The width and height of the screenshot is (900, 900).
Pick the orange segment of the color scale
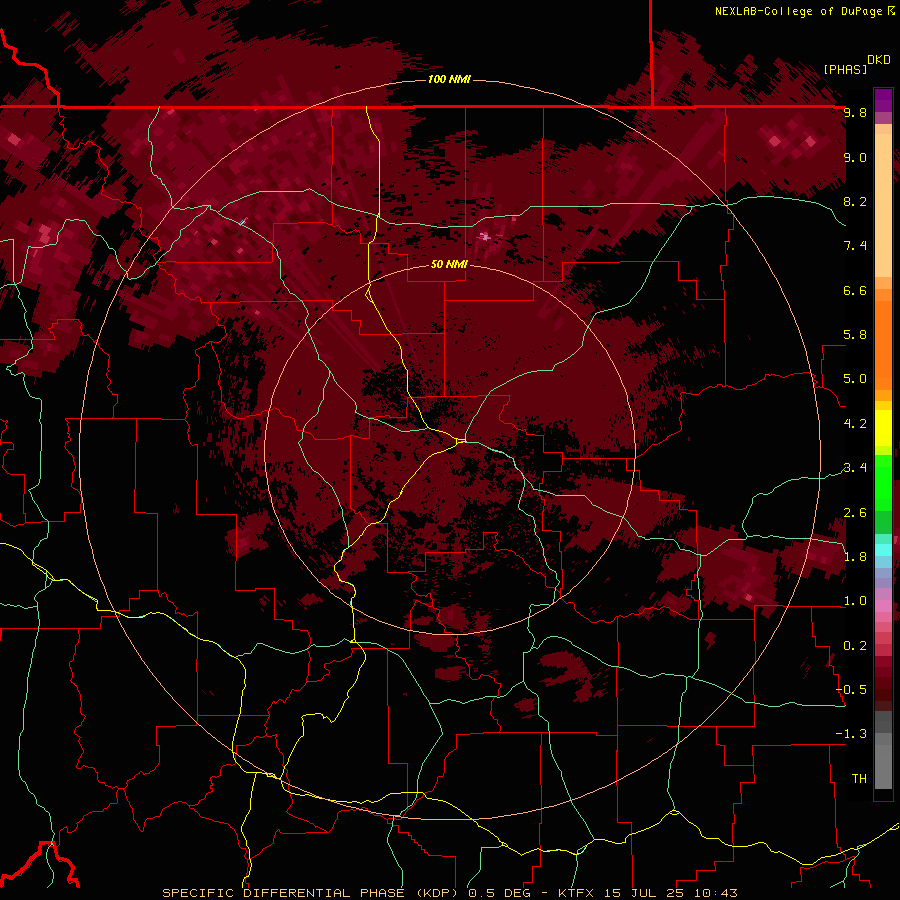click(883, 344)
